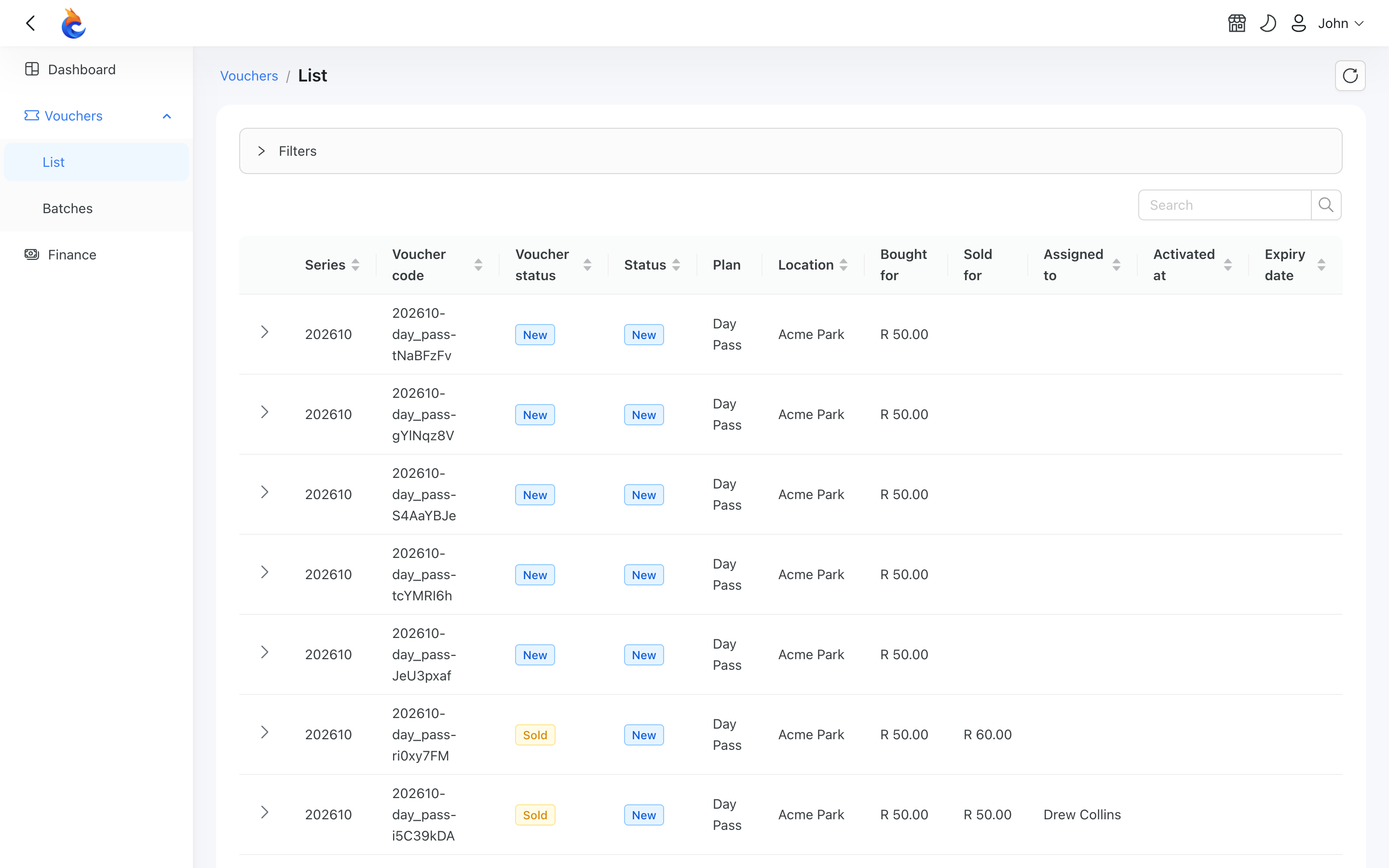
Task: Click Acme Park location in i5C39kDA row
Action: coord(811,814)
